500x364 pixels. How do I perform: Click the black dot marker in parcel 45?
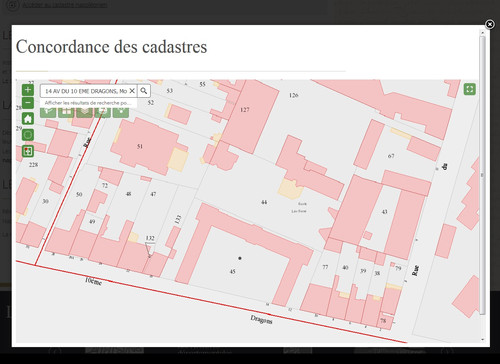click(x=240, y=258)
